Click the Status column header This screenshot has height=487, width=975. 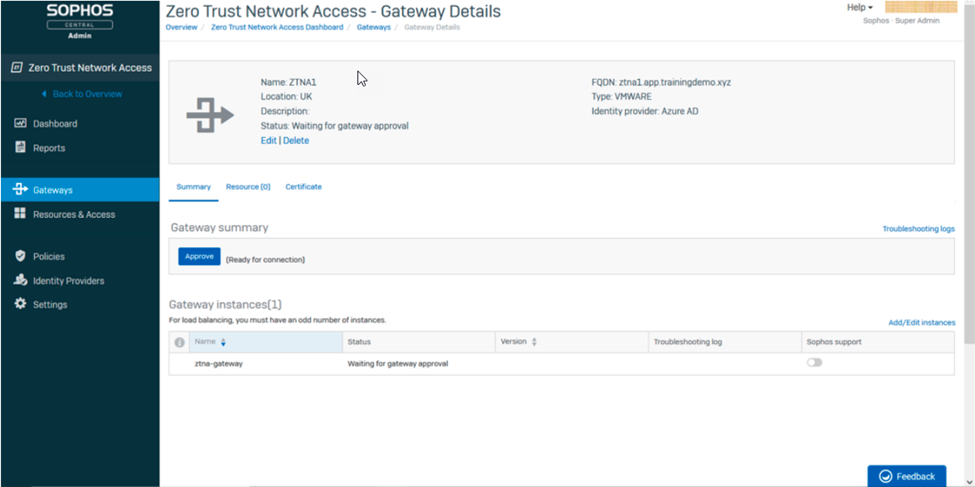coord(418,342)
